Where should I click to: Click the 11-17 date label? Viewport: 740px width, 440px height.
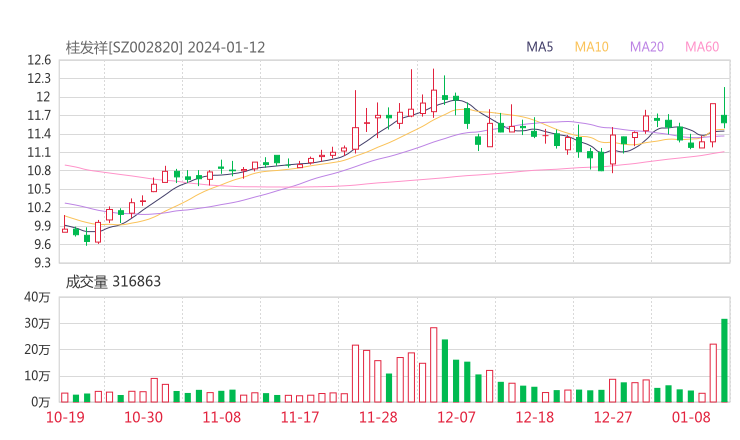[300, 417]
